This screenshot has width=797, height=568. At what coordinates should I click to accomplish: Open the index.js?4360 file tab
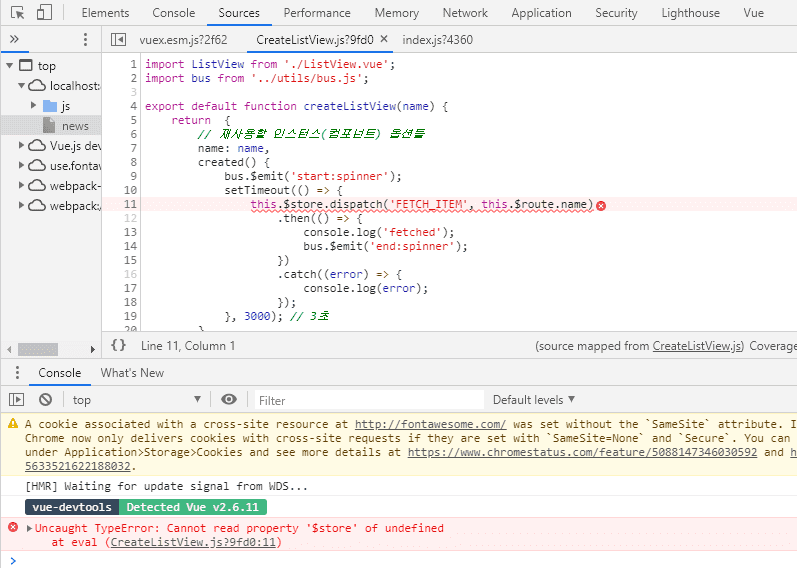[x=437, y=40]
